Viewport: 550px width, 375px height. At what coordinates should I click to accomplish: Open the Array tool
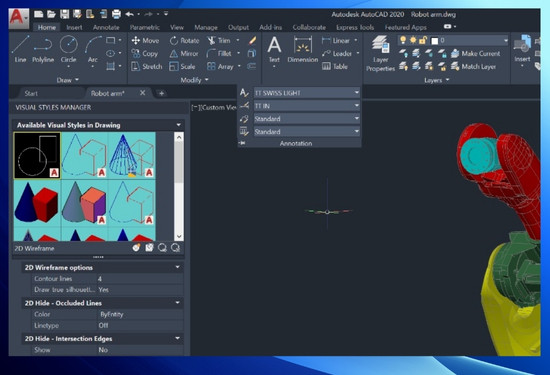pos(220,67)
